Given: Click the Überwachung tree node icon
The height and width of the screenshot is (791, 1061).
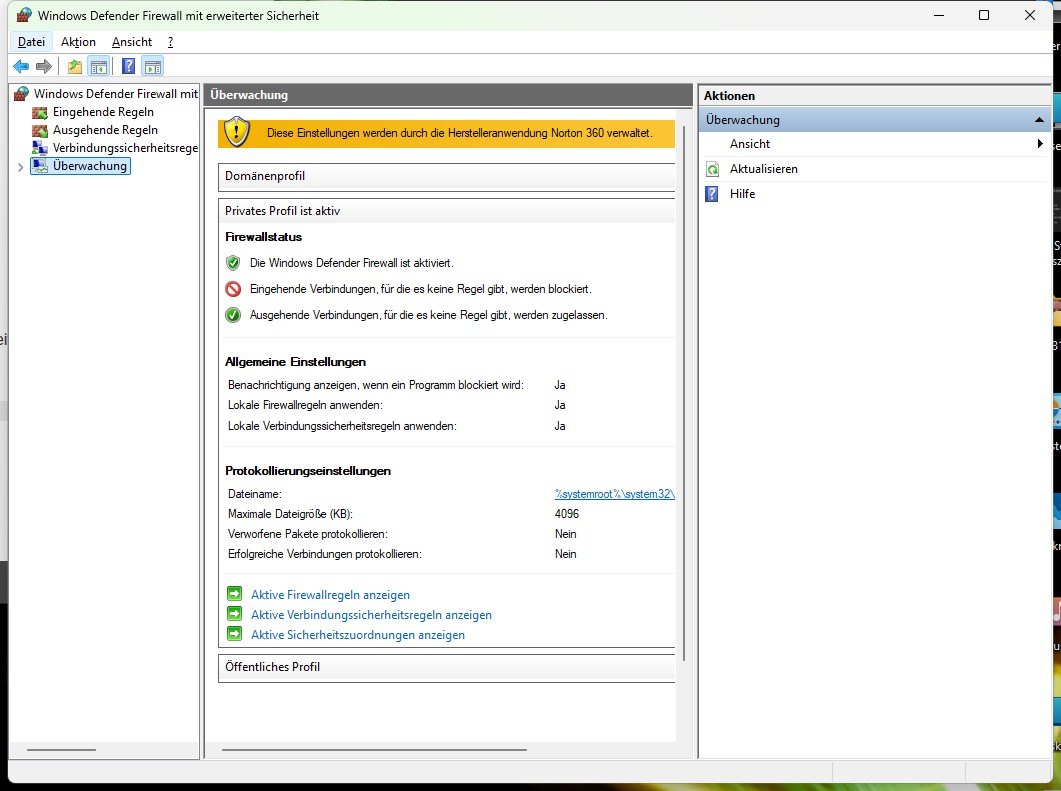Looking at the screenshot, I should (x=40, y=166).
